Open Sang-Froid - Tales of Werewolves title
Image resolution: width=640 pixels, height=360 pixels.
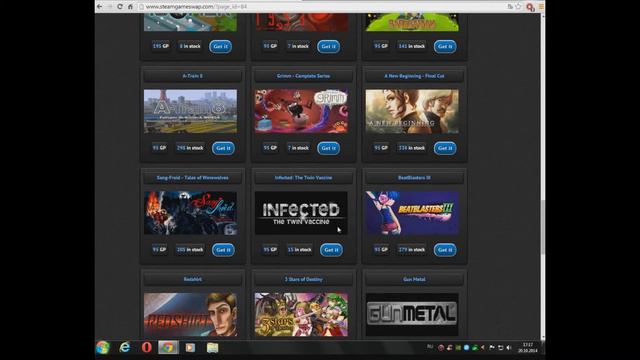point(193,178)
